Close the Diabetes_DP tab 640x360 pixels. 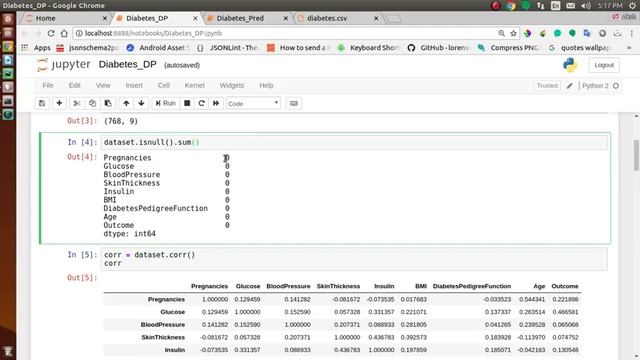195,18
